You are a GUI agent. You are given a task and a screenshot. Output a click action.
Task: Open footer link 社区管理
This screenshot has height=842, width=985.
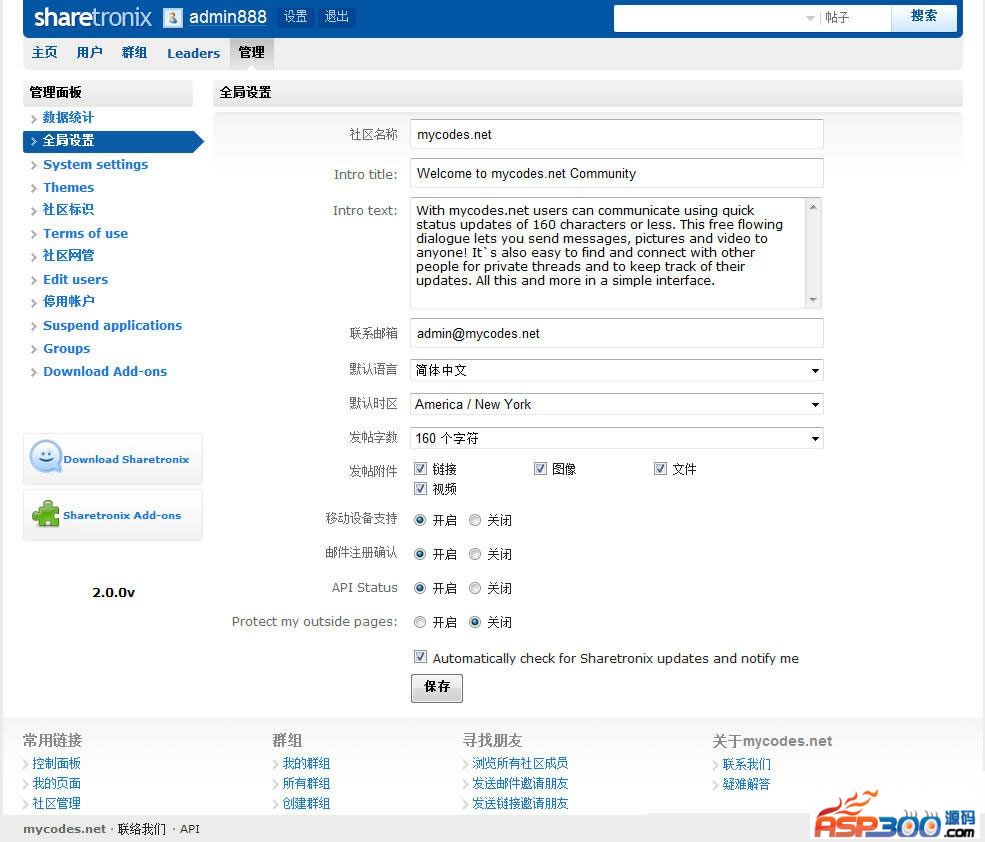[57, 804]
